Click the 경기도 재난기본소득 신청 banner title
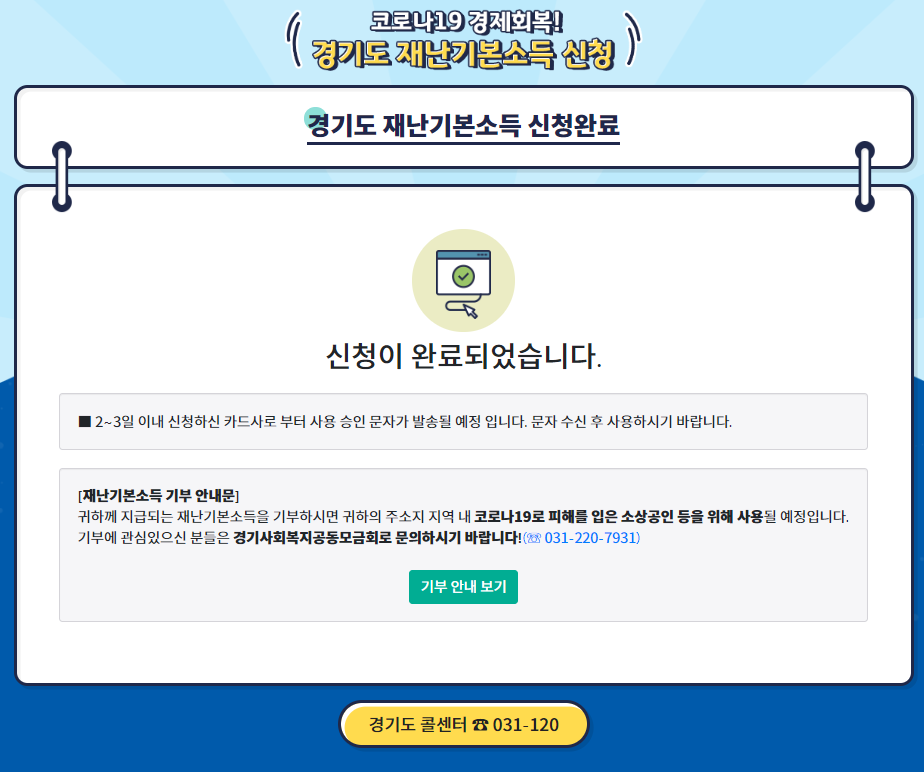Viewport: 924px width, 772px height. pyautogui.click(x=463, y=54)
